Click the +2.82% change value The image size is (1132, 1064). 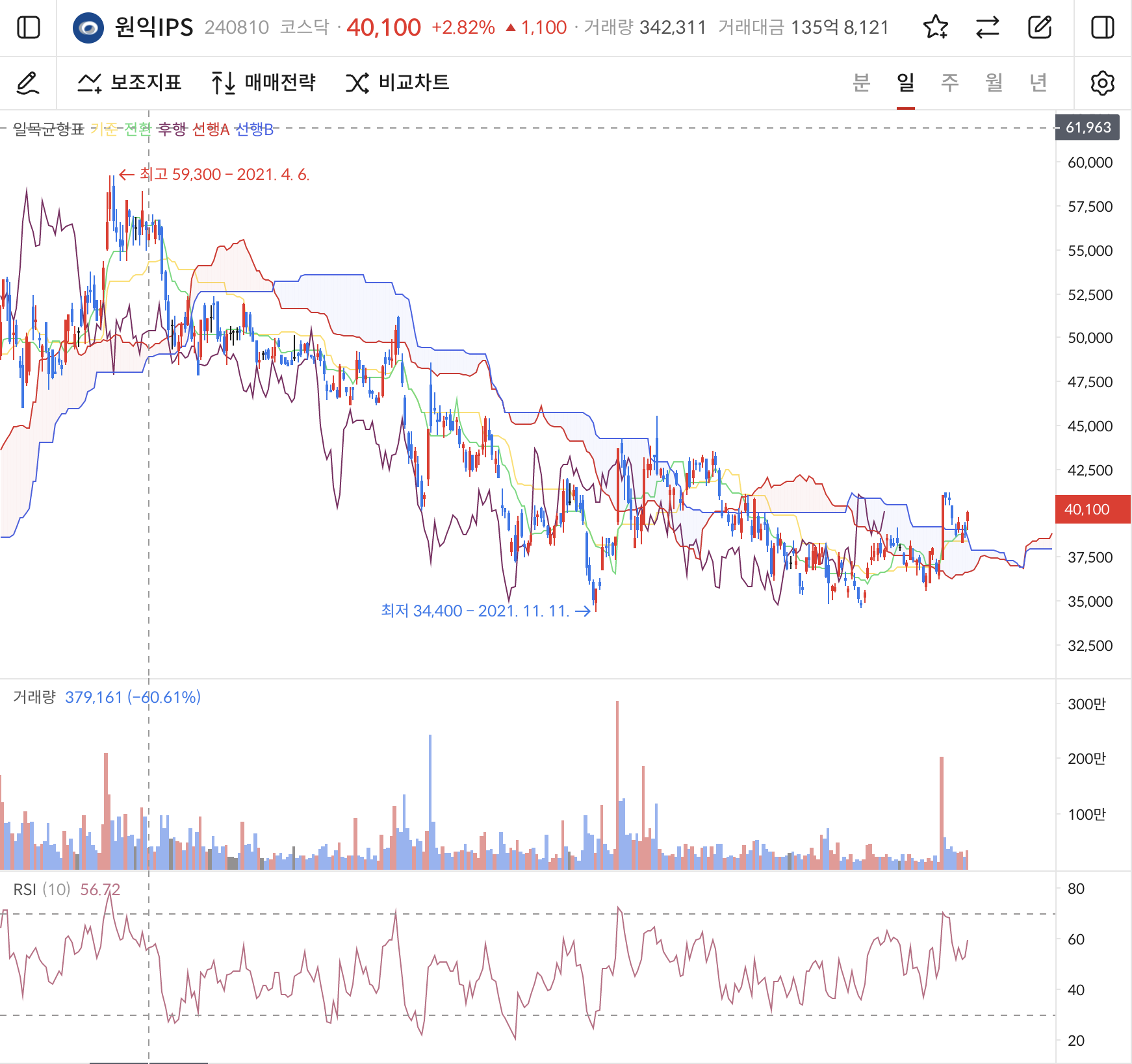pos(463,27)
